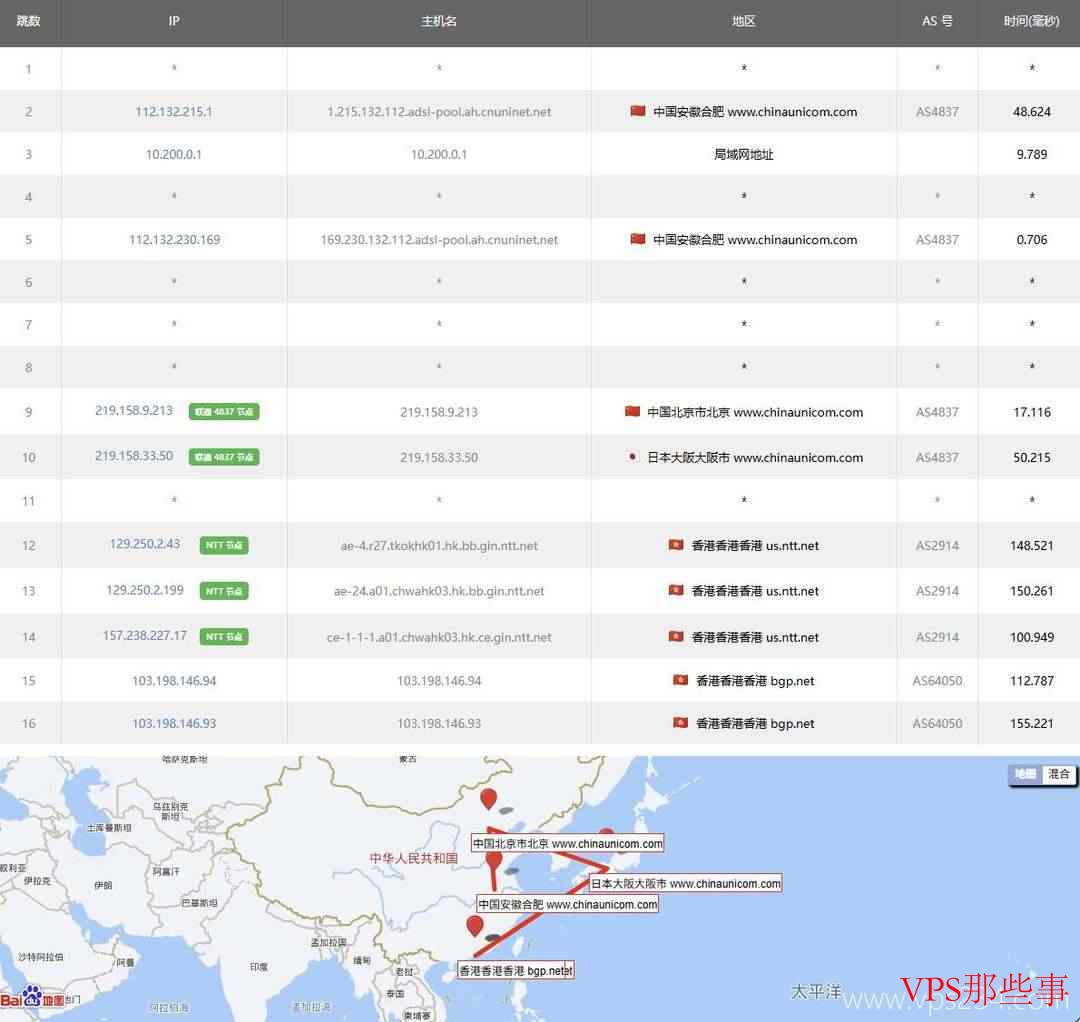Click the NTT node badge beside 157.238.227.17
Image resolution: width=1080 pixels, height=1022 pixels.
(224, 636)
